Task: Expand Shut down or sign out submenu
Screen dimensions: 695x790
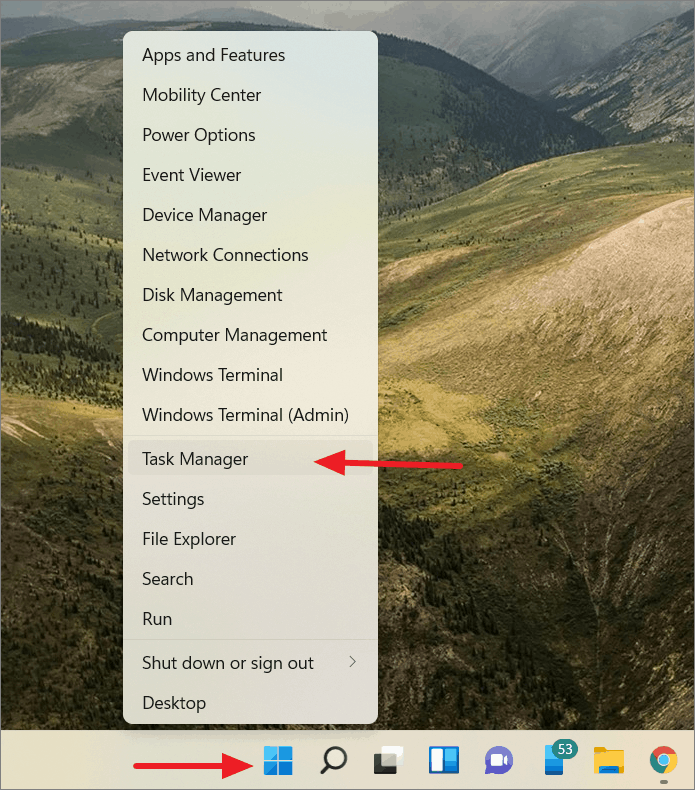Action: point(250,663)
